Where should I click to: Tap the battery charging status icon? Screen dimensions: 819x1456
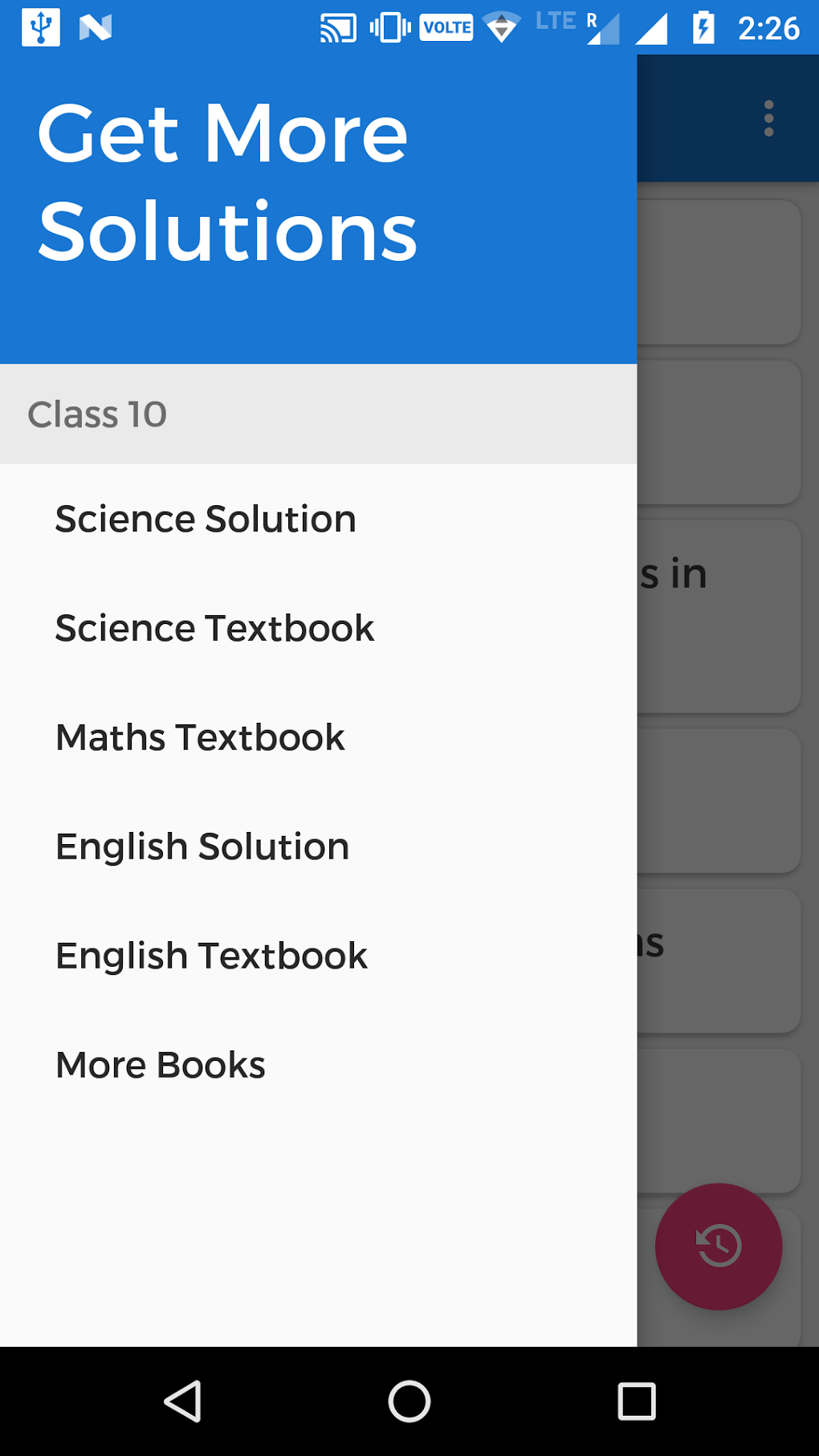click(x=703, y=28)
